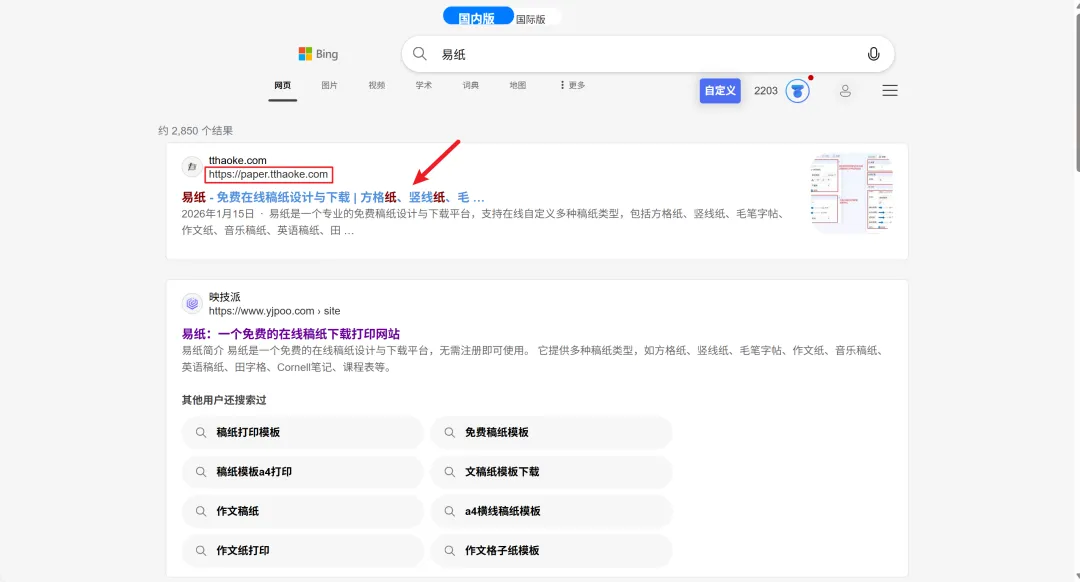Select the 网页 tab

pos(282,85)
